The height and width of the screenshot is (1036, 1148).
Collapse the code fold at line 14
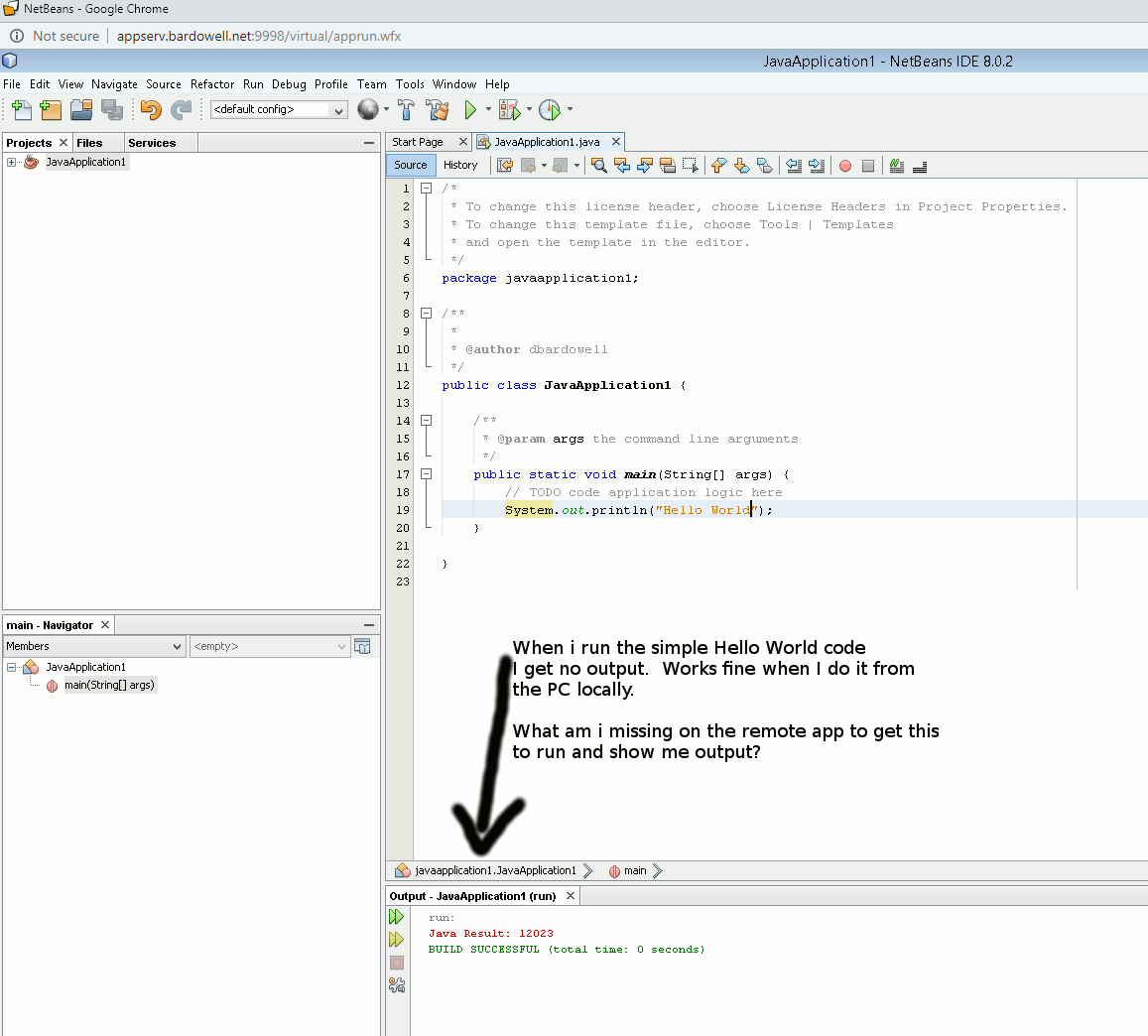426,421
